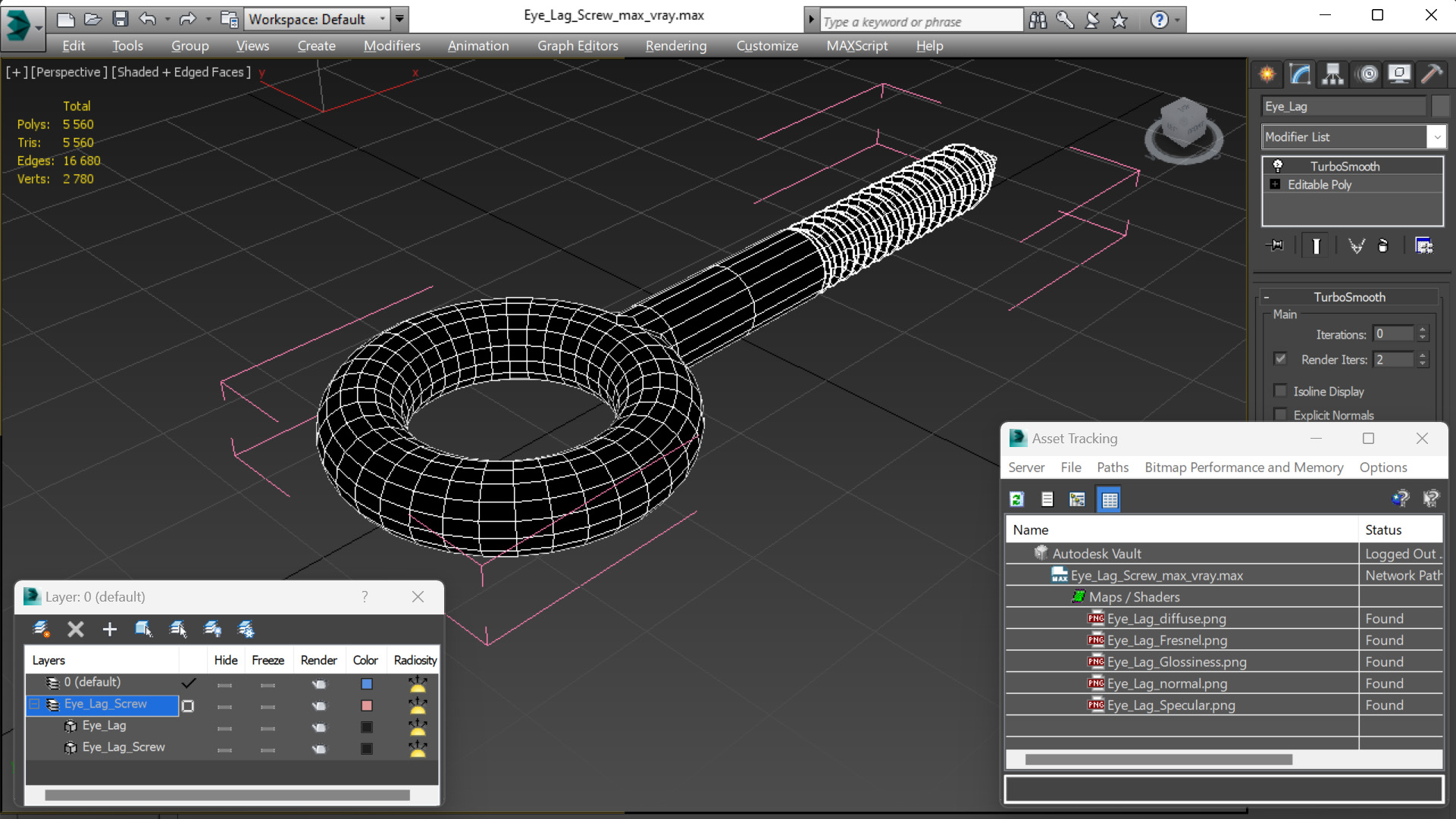The height and width of the screenshot is (819, 1456).
Task: Open the Rendering menu
Action: [675, 45]
